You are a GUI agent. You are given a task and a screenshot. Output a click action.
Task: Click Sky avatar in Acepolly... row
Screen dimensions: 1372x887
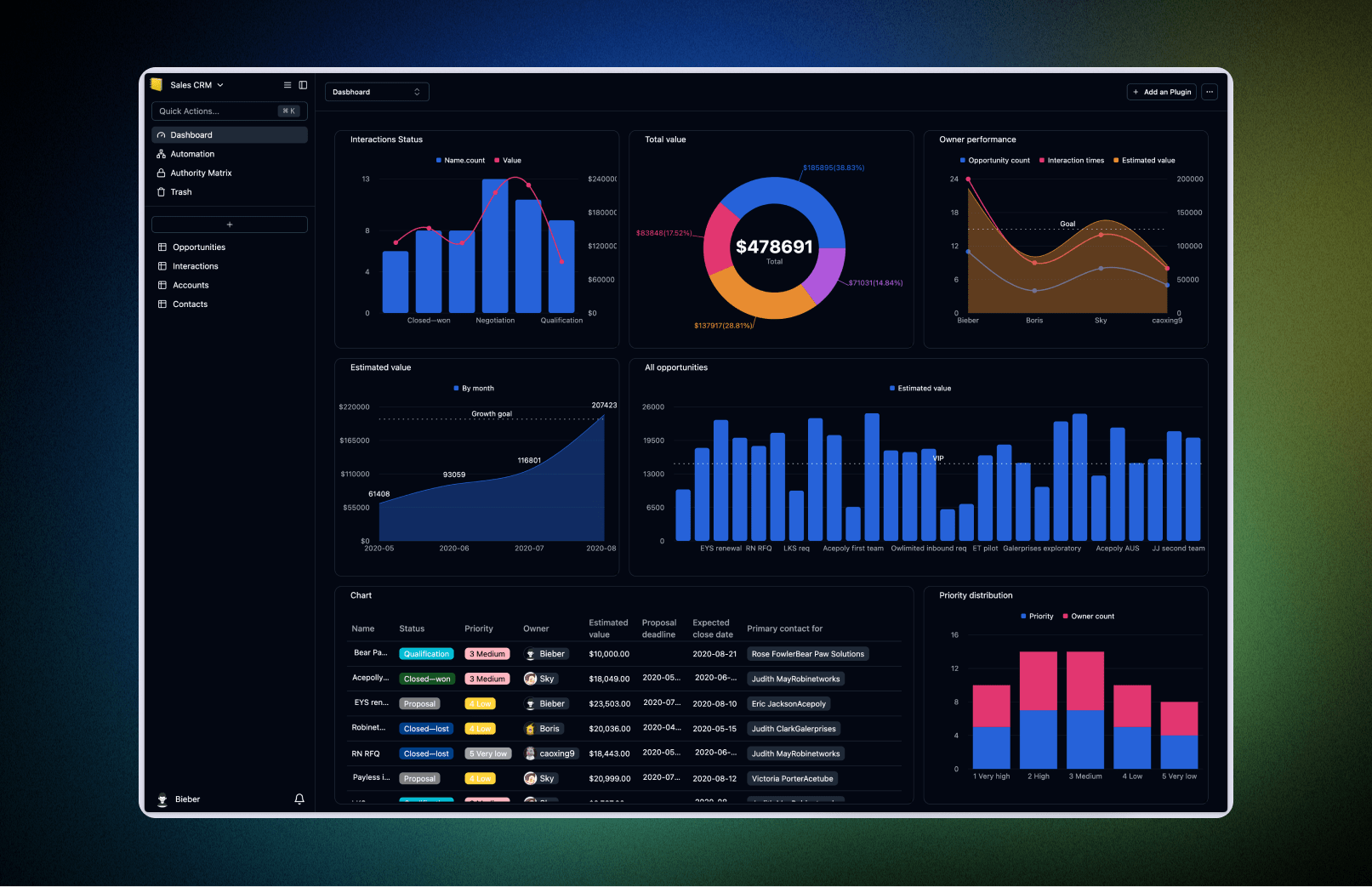point(531,679)
